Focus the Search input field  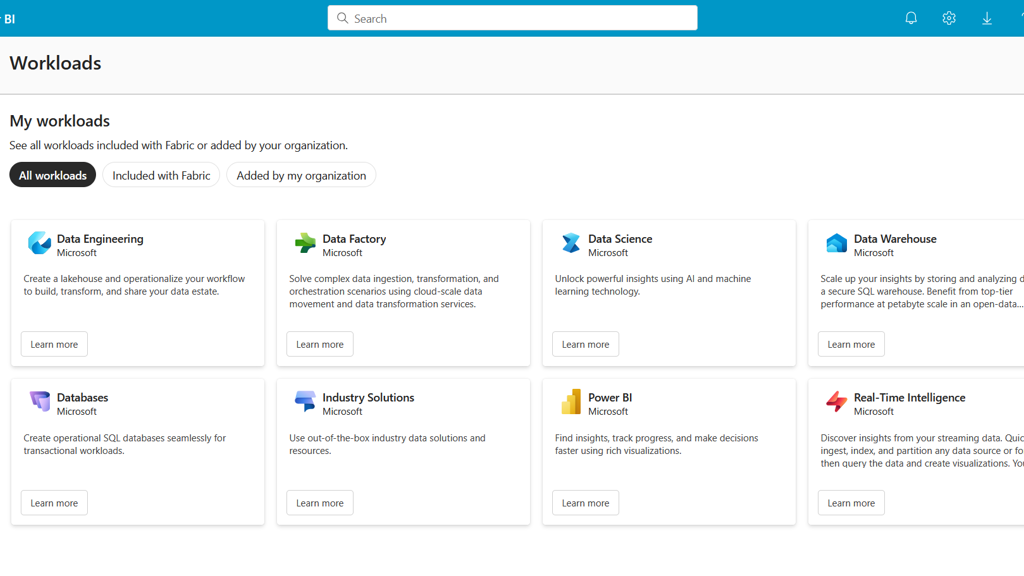[513, 18]
